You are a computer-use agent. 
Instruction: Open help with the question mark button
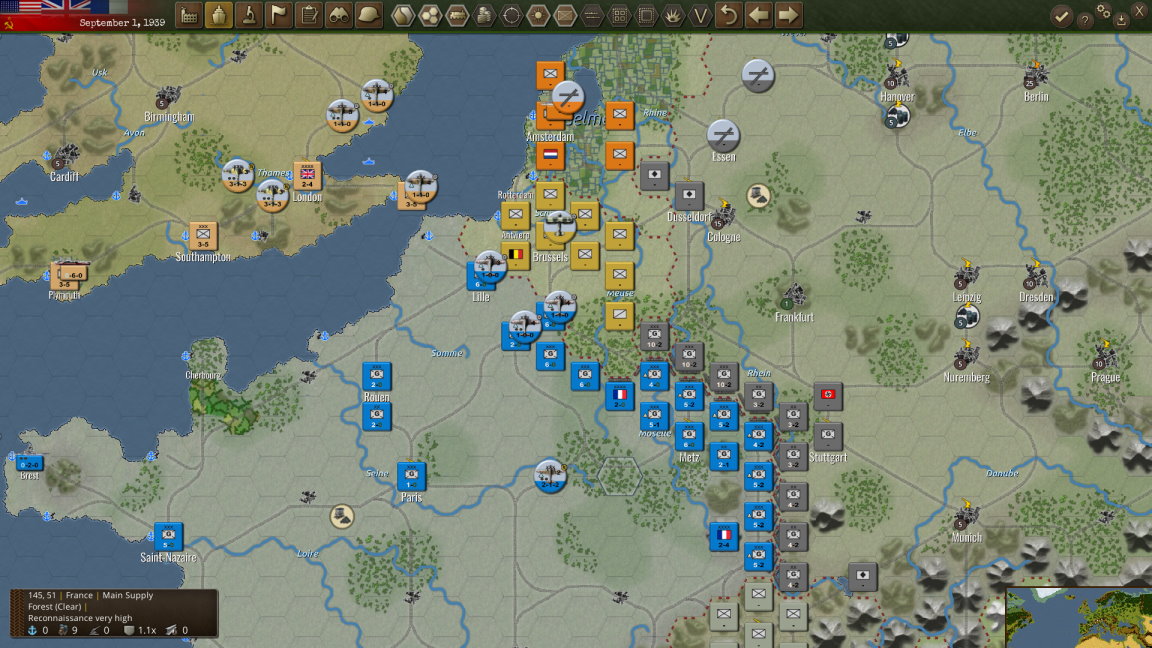coord(1084,21)
